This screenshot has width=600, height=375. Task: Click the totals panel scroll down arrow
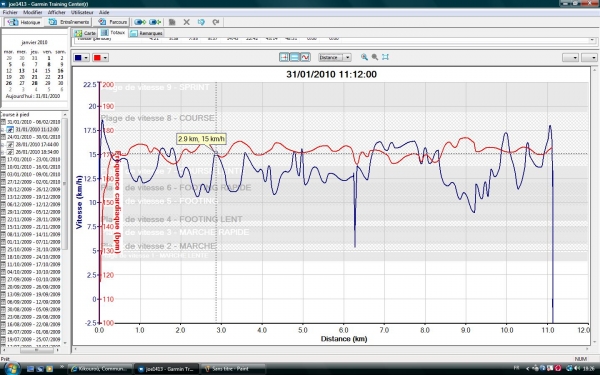[592, 40]
